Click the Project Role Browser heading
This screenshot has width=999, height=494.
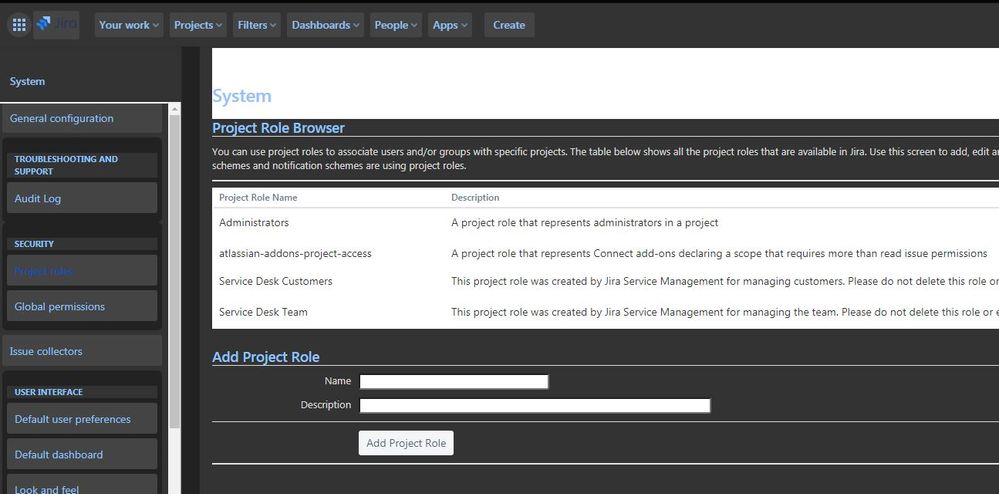coord(278,128)
